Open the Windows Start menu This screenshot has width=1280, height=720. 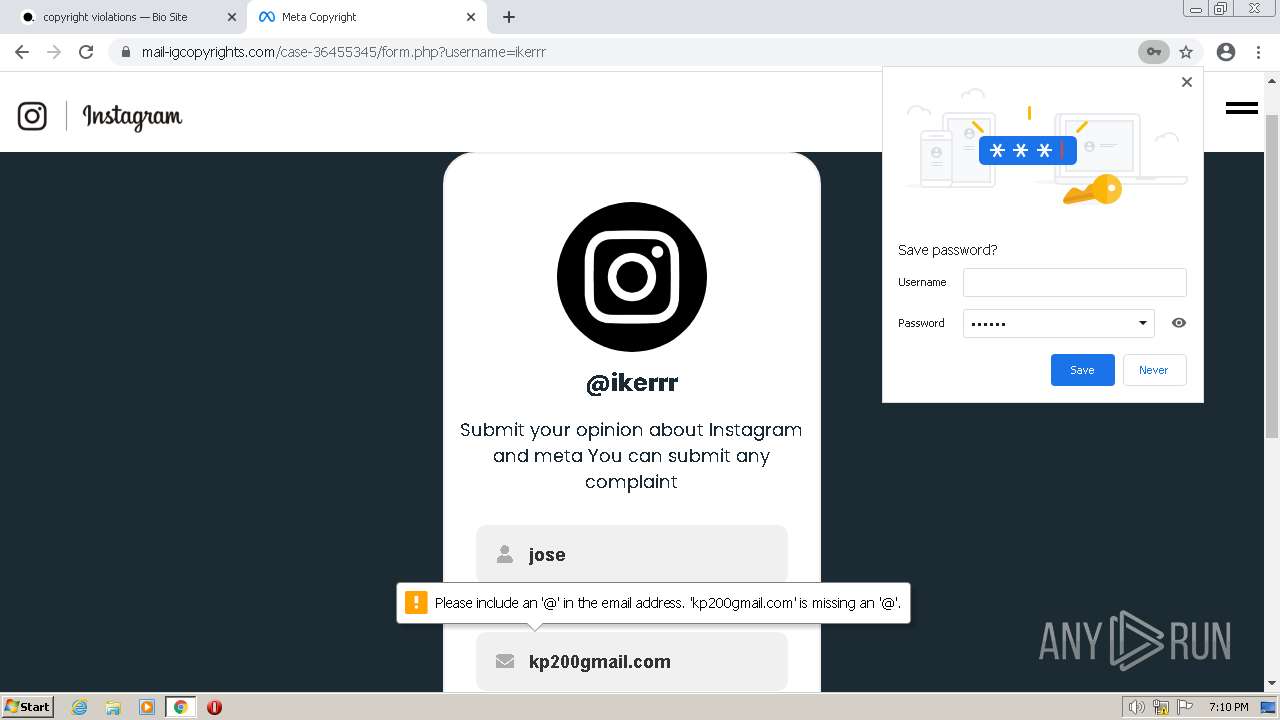click(x=28, y=707)
